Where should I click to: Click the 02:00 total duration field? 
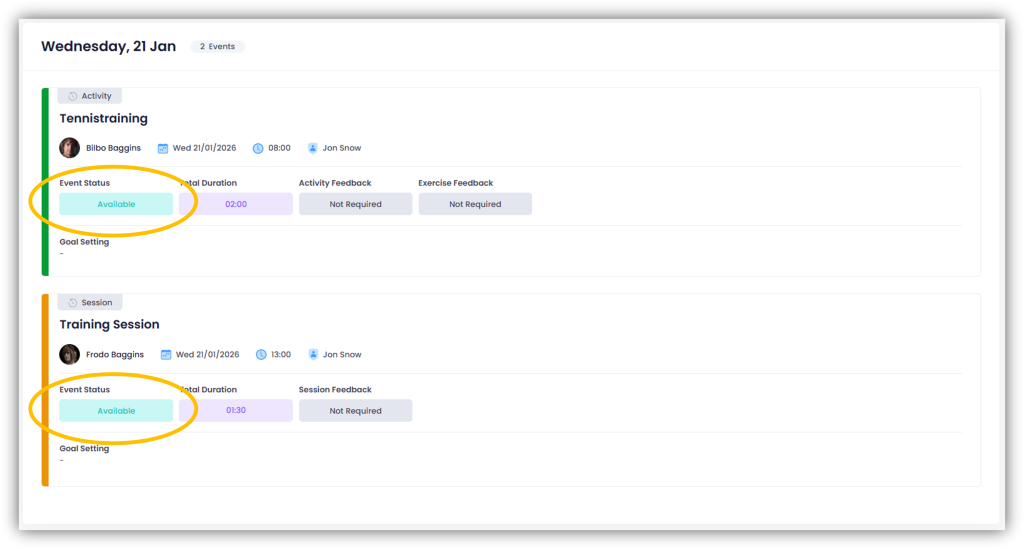236,204
